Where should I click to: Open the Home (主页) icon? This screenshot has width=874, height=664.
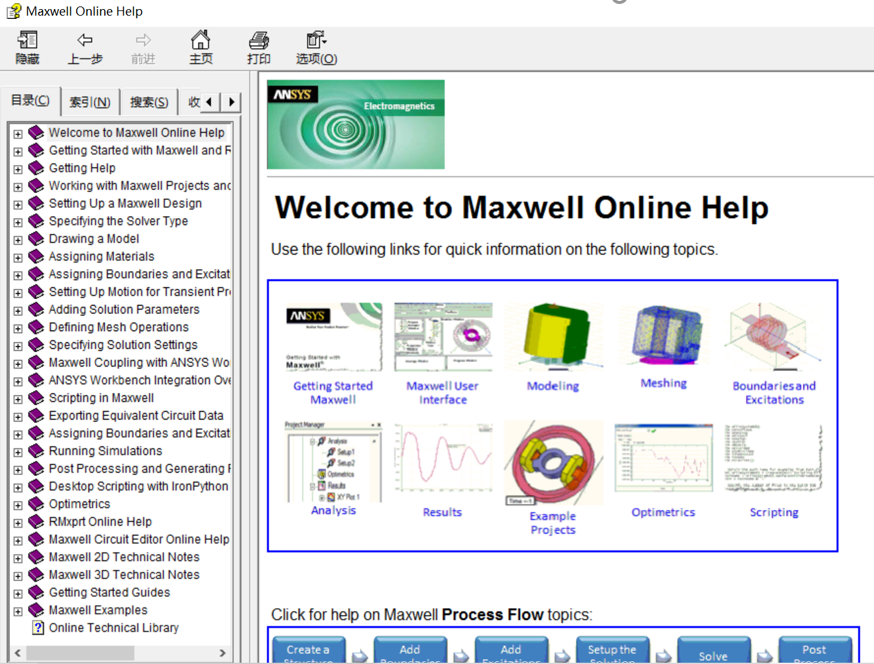click(201, 40)
